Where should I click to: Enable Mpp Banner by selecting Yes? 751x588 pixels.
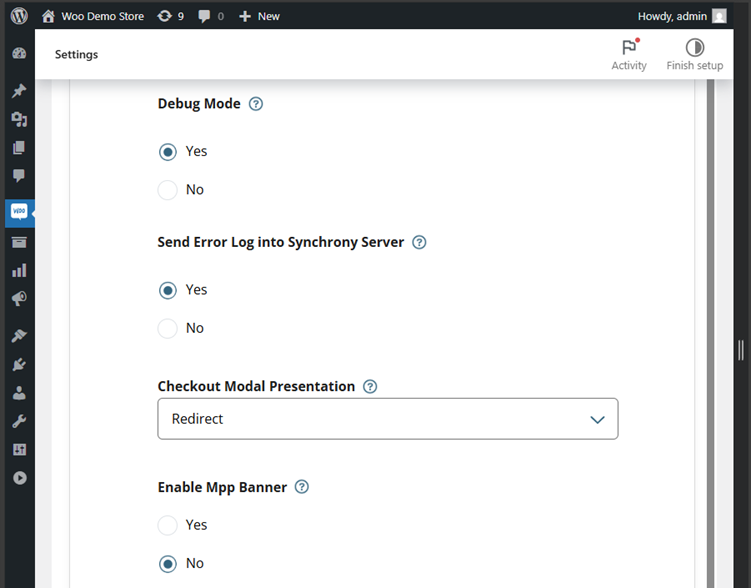coord(168,525)
